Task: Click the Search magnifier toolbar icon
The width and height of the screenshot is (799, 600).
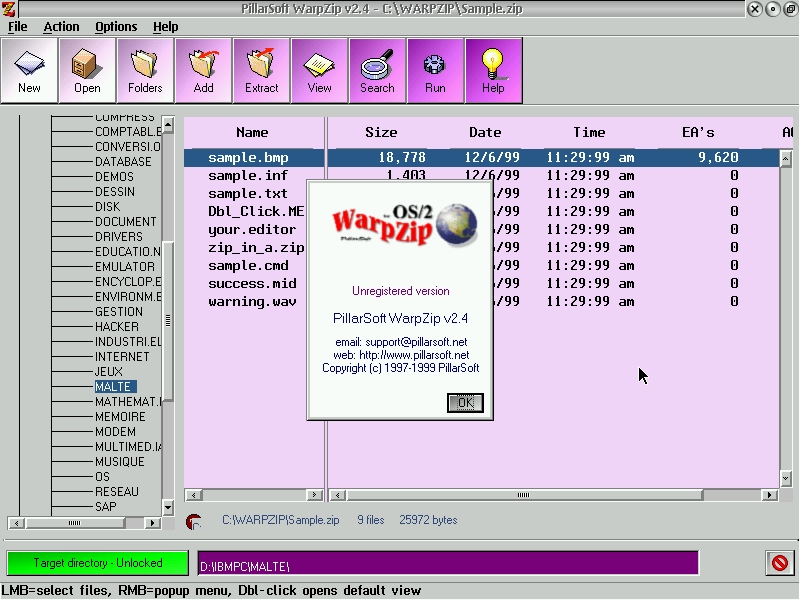Action: (x=377, y=70)
